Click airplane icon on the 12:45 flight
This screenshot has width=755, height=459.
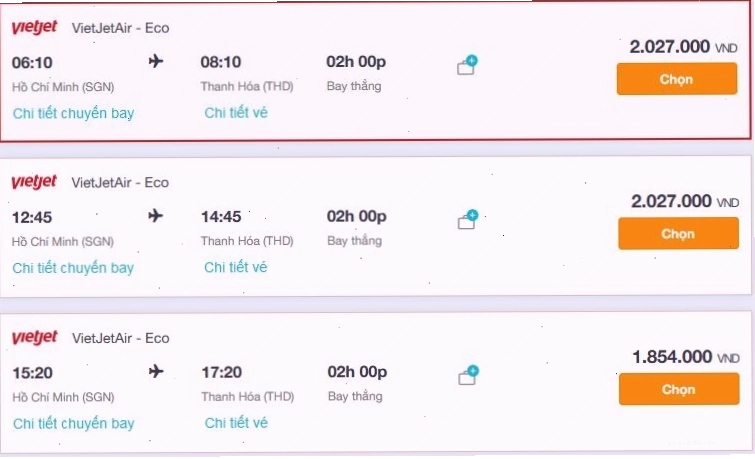click(x=155, y=215)
